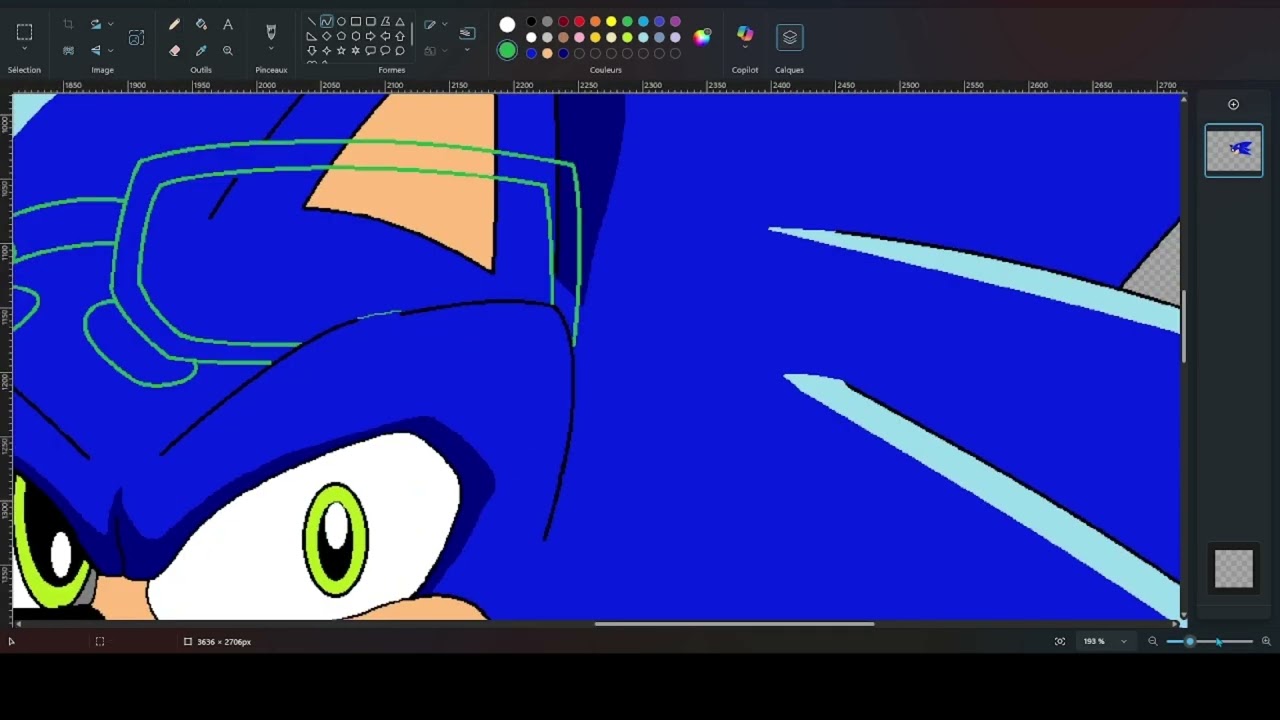This screenshot has width=1280, height=720.
Task: Click the zoom out magnifier button
Action: click(1152, 641)
